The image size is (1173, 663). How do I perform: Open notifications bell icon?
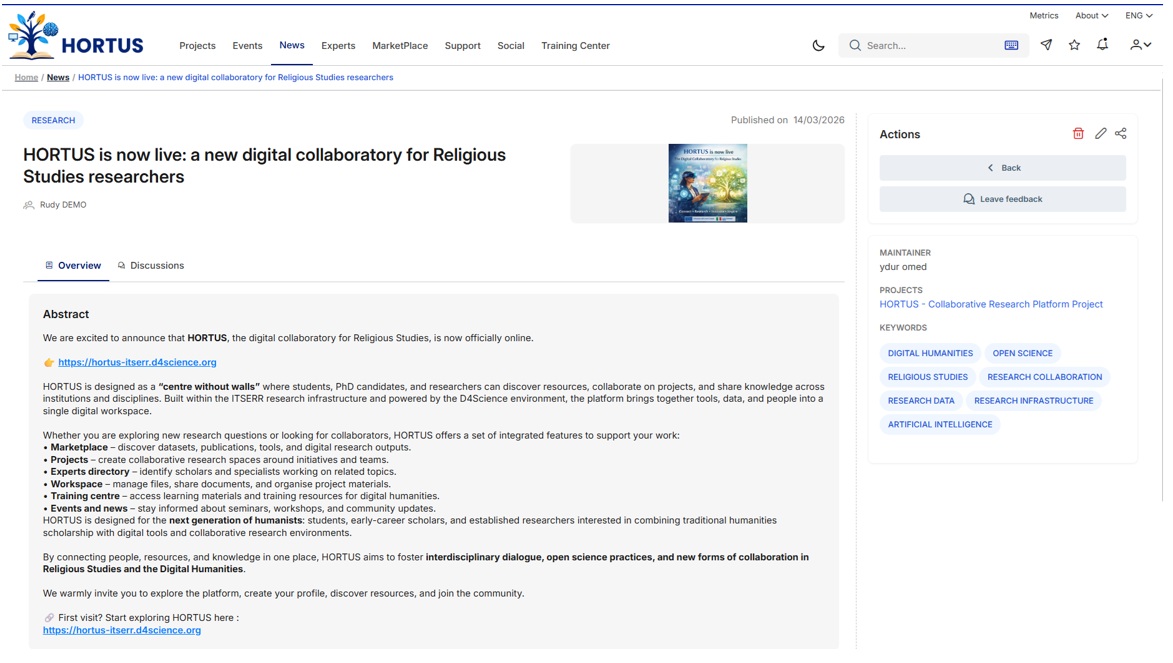(x=1103, y=45)
